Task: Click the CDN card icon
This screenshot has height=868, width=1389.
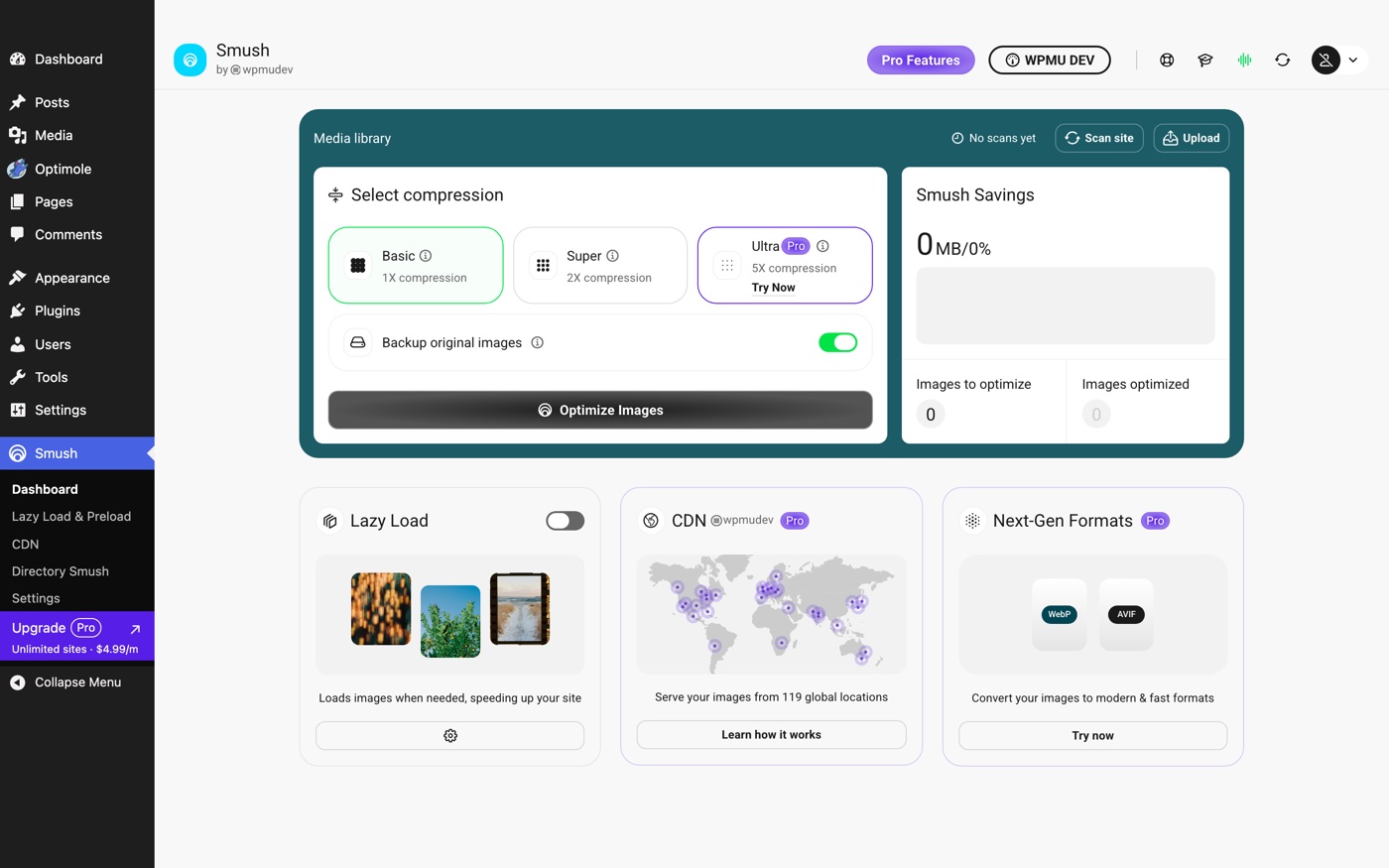Action: tap(651, 521)
